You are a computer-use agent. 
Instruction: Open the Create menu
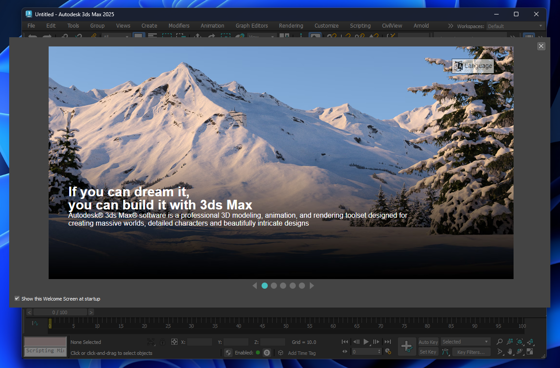point(149,26)
